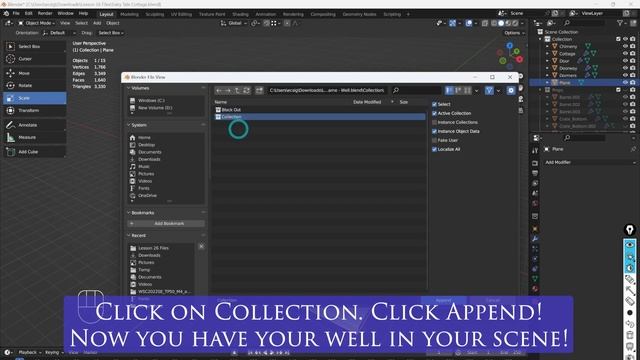The width and height of the screenshot is (640, 360).
Task: Click the File View path field
Action: coord(327,90)
